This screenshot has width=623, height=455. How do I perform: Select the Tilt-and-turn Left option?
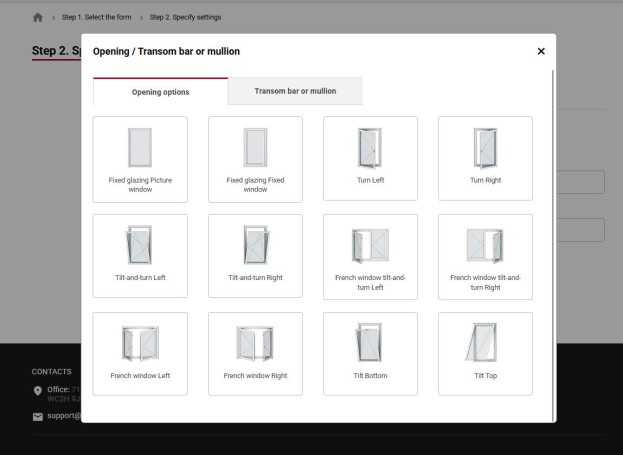140,256
